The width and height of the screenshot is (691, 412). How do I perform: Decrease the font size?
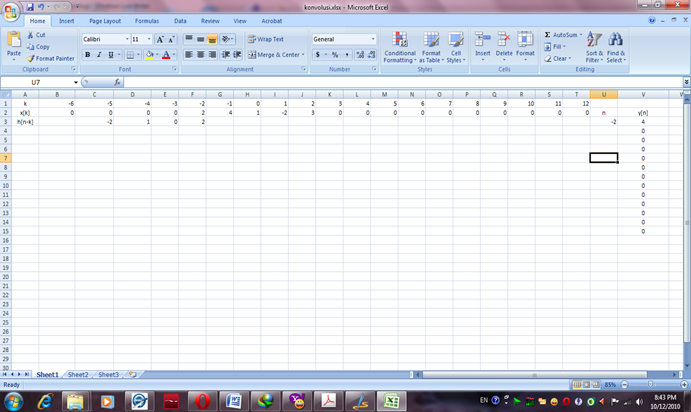[x=171, y=39]
